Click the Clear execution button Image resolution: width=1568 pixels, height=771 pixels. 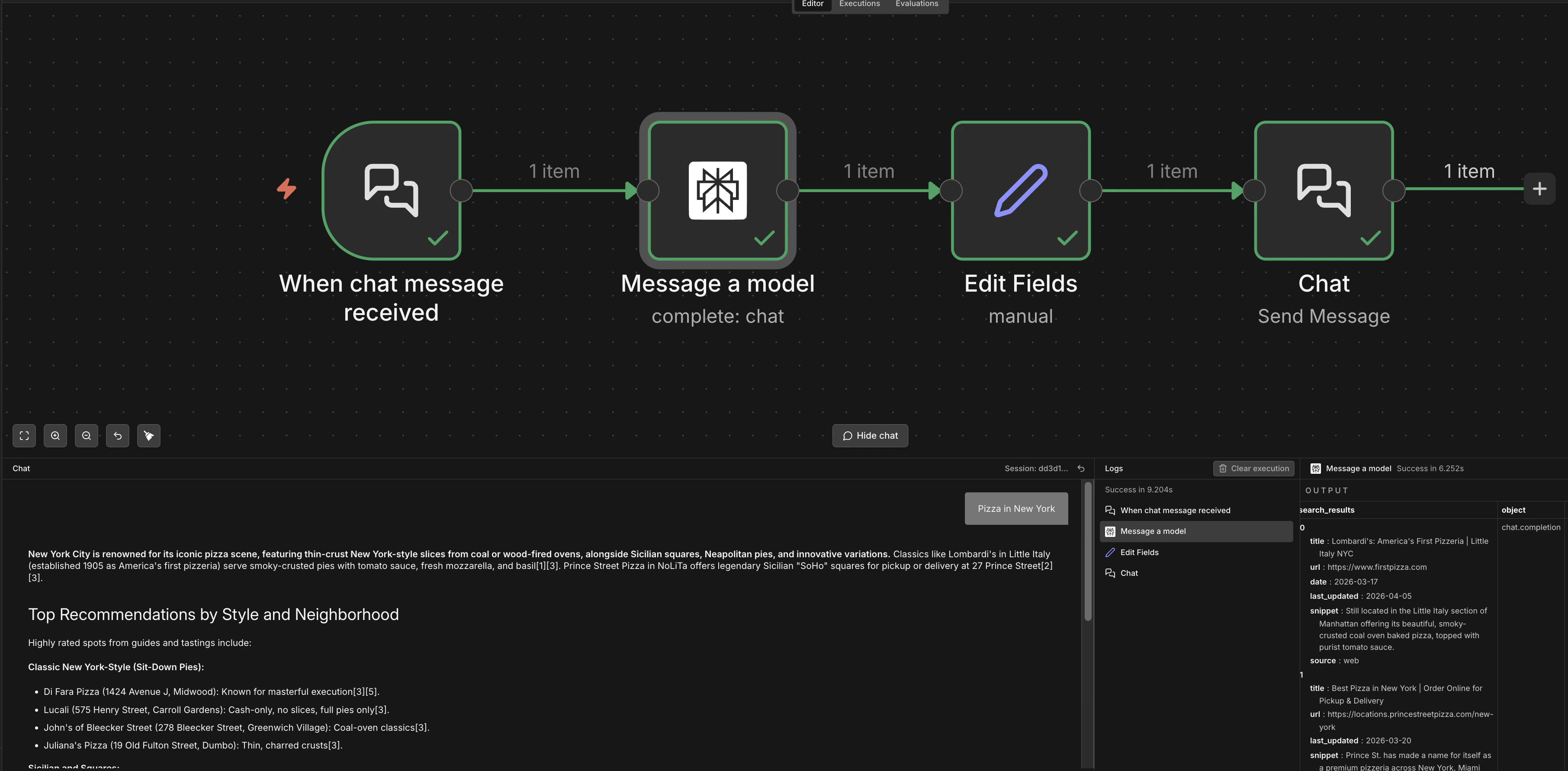(x=1253, y=468)
